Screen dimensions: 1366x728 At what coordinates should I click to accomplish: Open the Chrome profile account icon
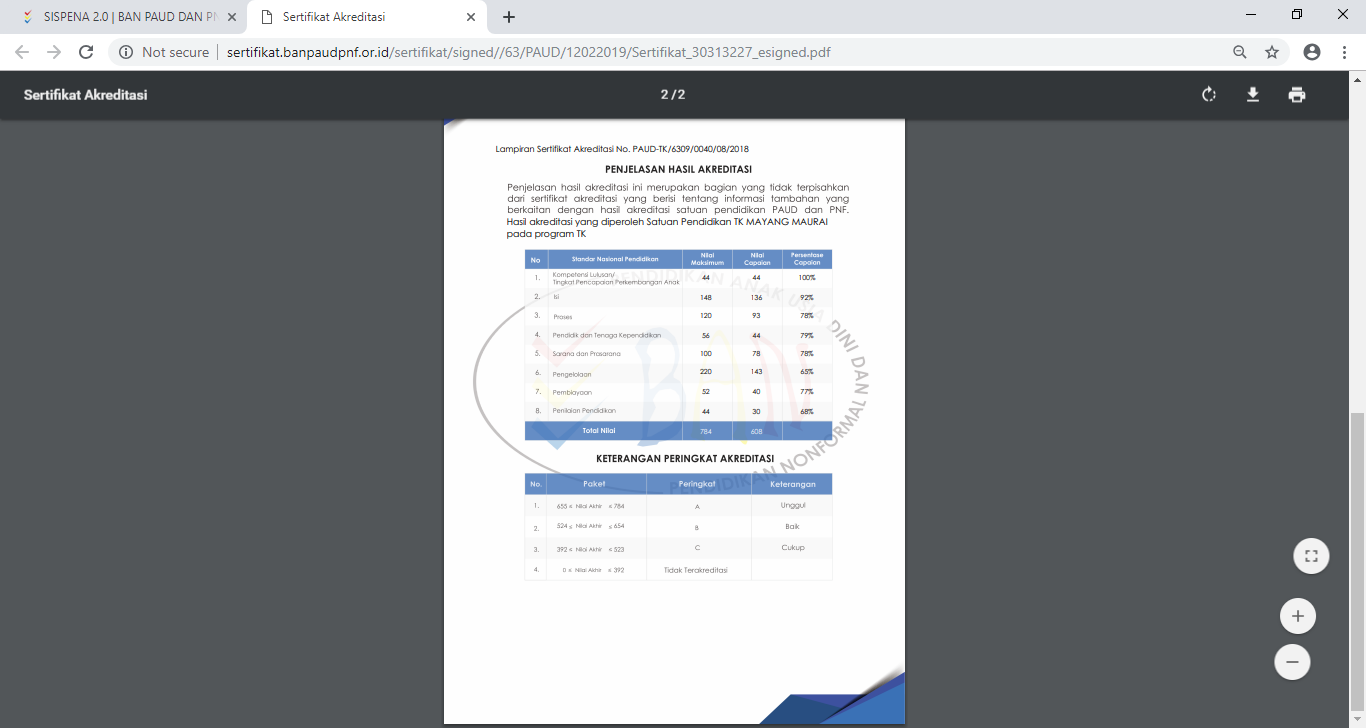1312,52
